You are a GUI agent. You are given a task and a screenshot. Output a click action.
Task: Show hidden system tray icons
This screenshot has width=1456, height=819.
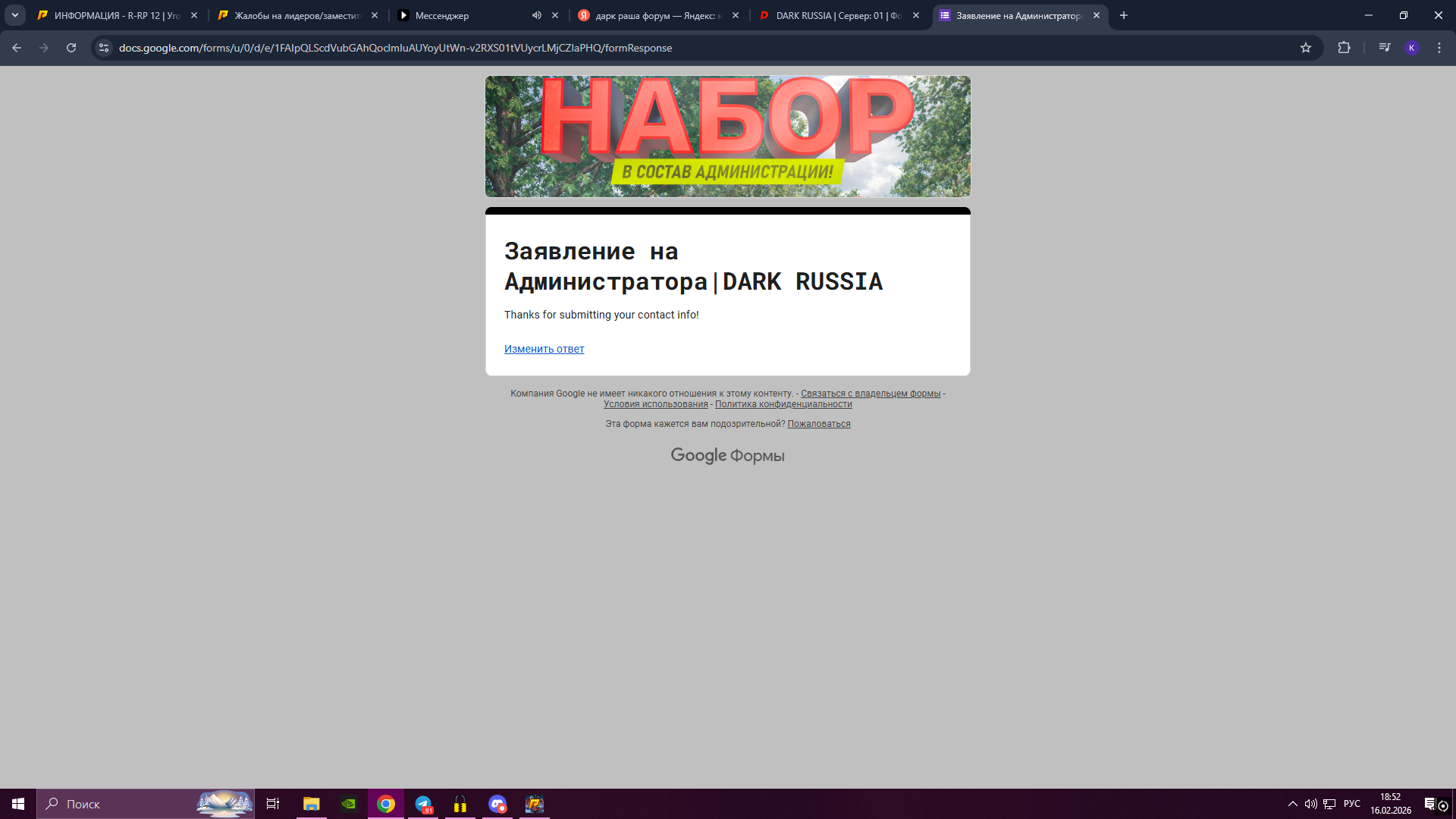1292,804
